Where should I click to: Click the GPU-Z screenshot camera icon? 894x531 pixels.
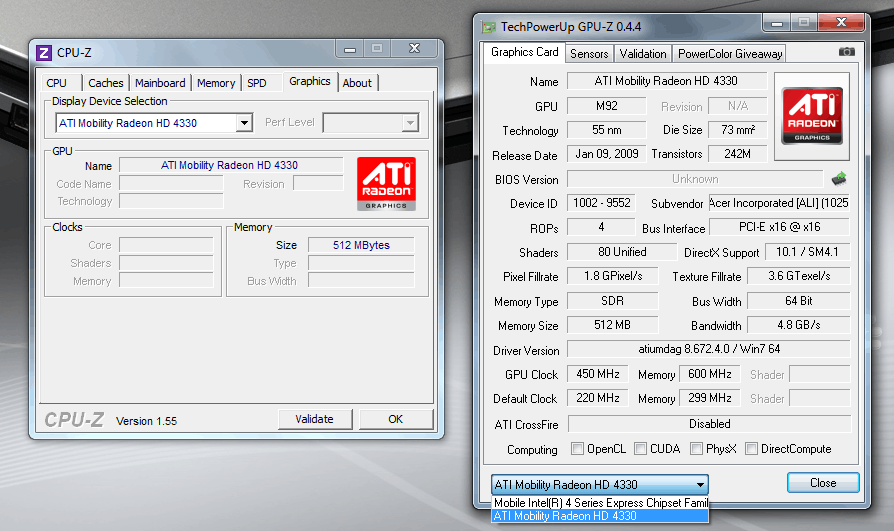[x=846, y=52]
